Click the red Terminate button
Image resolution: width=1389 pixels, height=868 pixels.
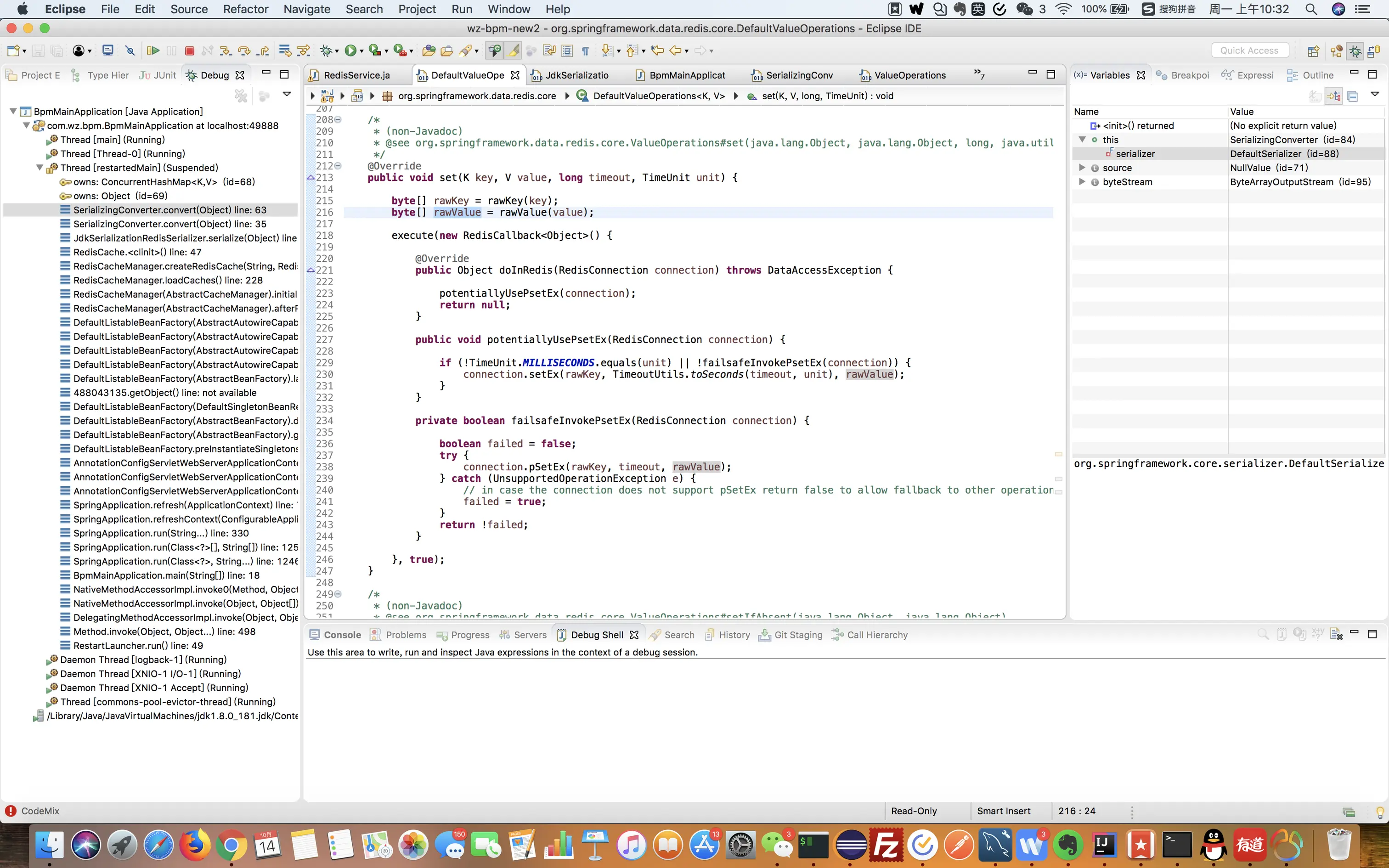(x=189, y=51)
